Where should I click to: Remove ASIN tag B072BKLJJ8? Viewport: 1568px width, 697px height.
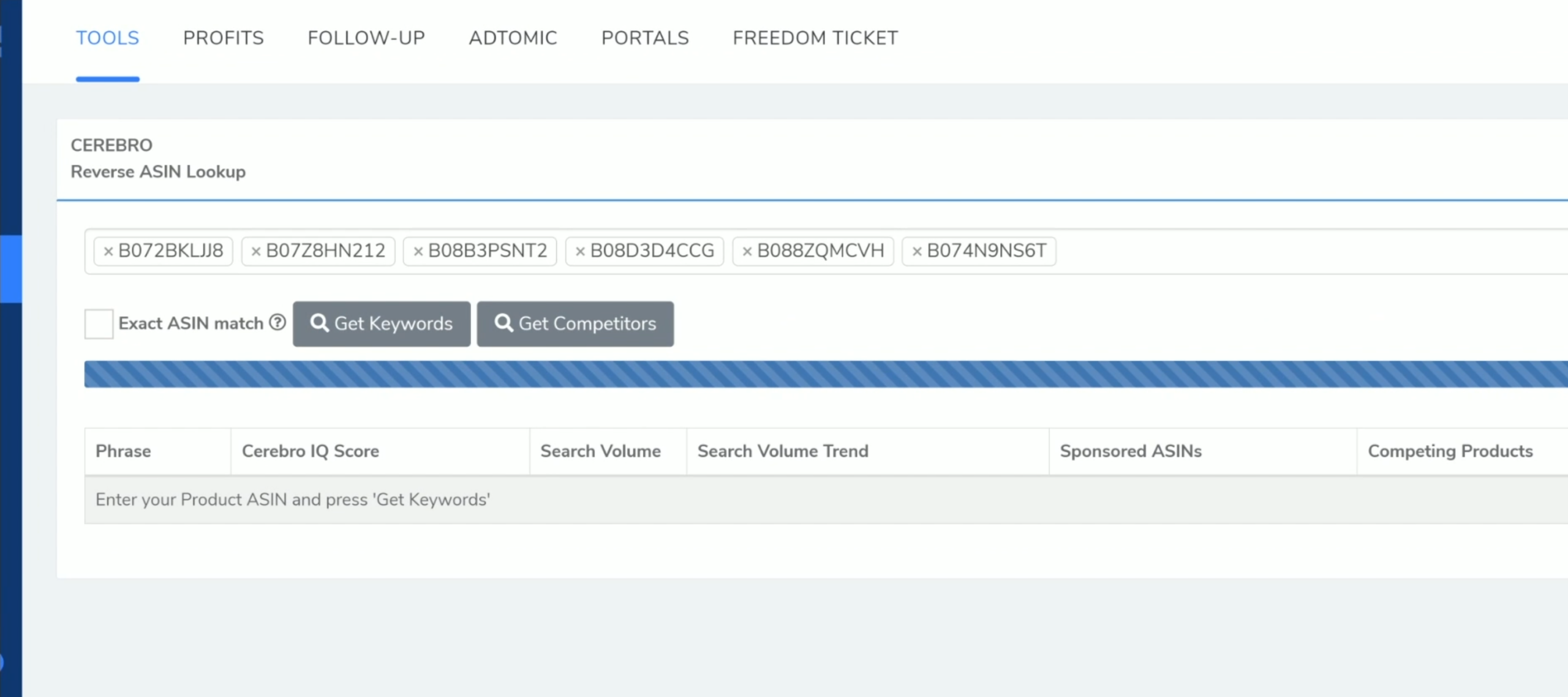pos(108,251)
